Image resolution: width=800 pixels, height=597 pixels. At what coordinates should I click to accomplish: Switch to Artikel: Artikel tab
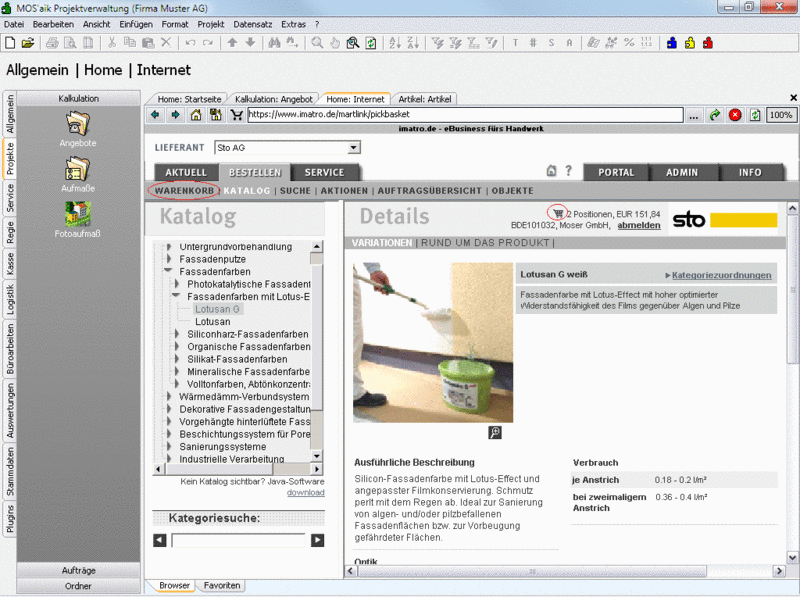click(424, 99)
